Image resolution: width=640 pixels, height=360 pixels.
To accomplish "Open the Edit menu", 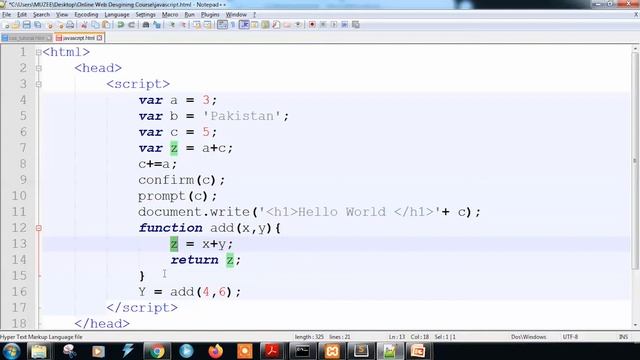I will 22,14.
